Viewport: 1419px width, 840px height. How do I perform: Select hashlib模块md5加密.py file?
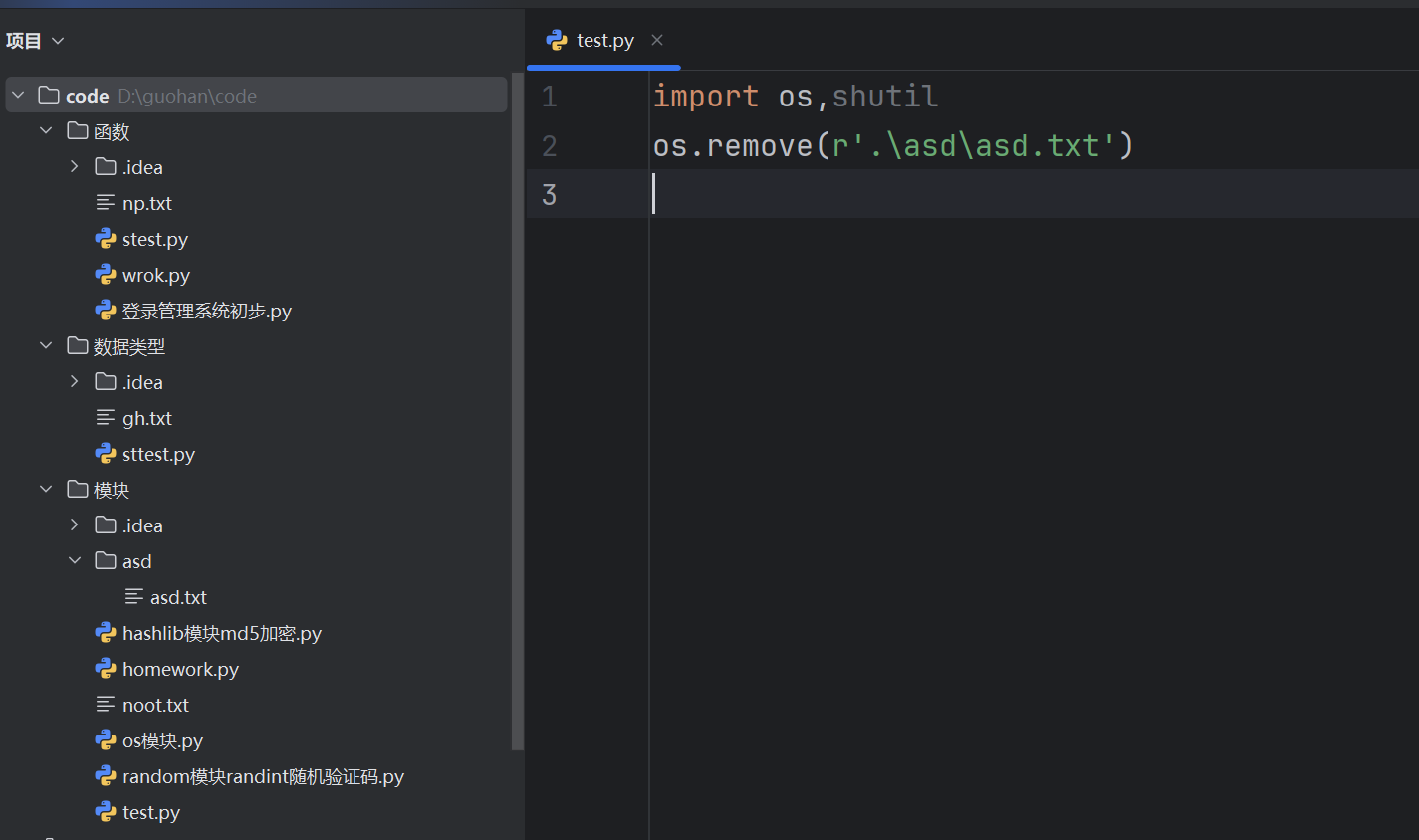click(x=221, y=633)
